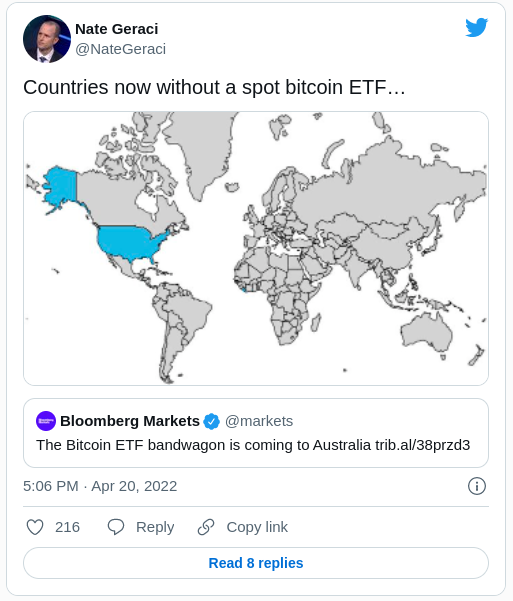Open the @NateGeraci handle
This screenshot has height=601, width=513.
(x=120, y=49)
